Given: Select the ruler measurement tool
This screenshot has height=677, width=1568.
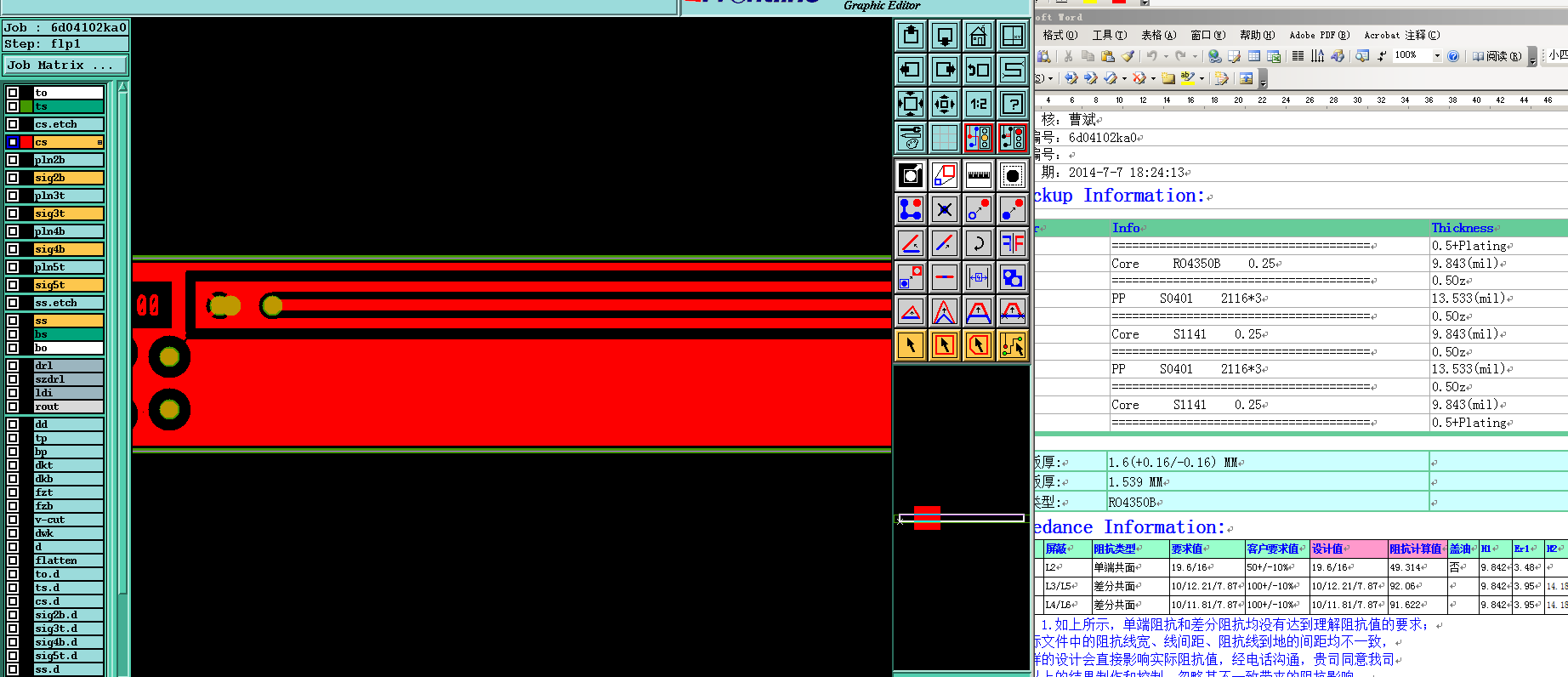Looking at the screenshot, I should click(979, 176).
